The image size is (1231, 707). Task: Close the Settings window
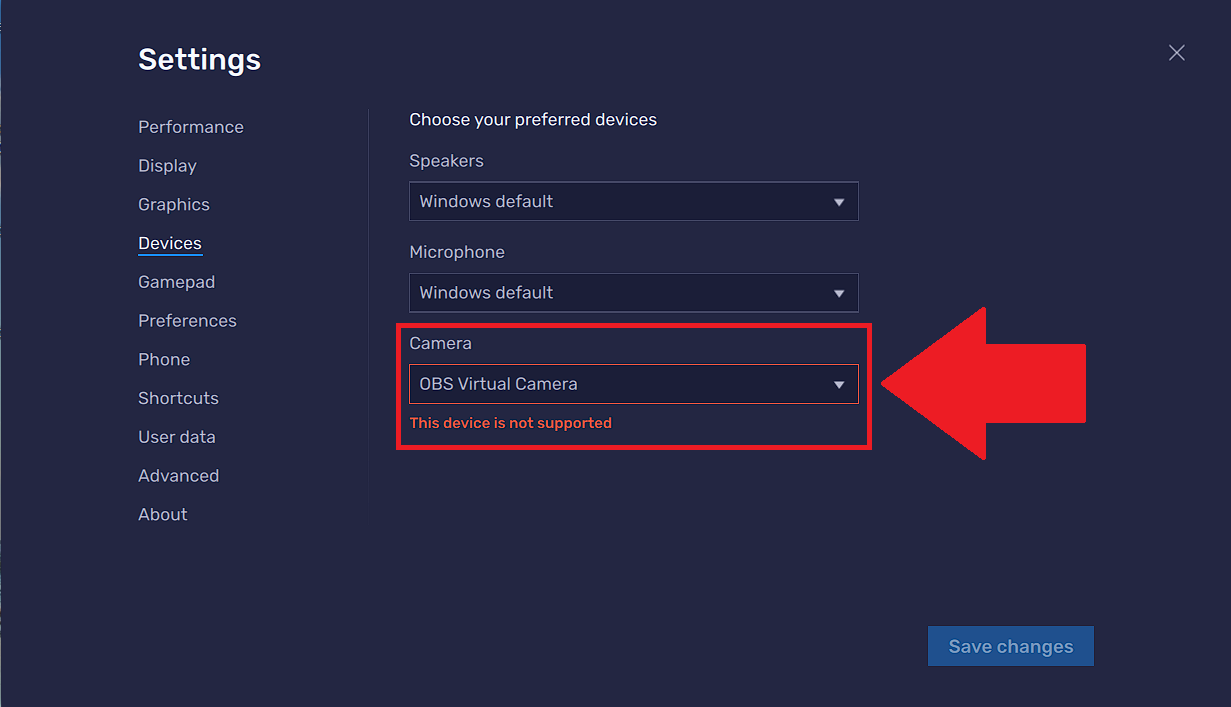point(1177,53)
